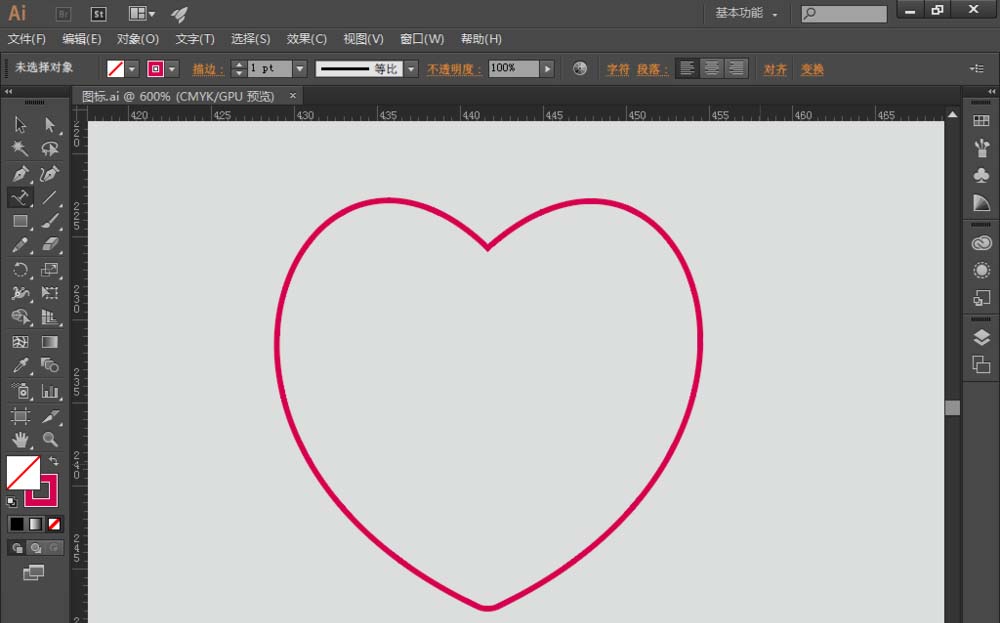Viewport: 1000px width, 623px height.
Task: Open the Symbols panel (club icon)
Action: tap(982, 175)
